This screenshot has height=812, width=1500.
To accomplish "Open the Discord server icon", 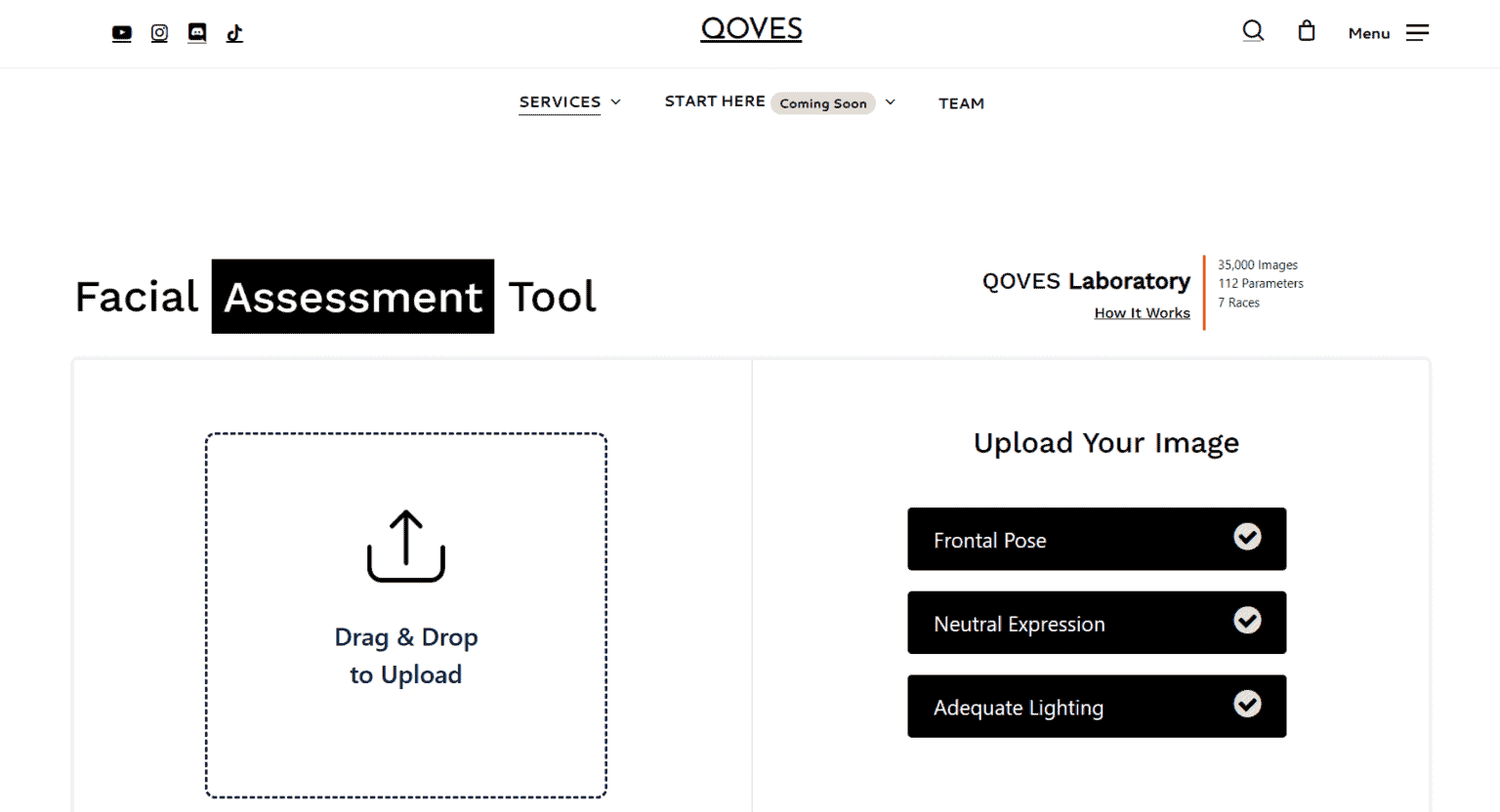I will 197,33.
